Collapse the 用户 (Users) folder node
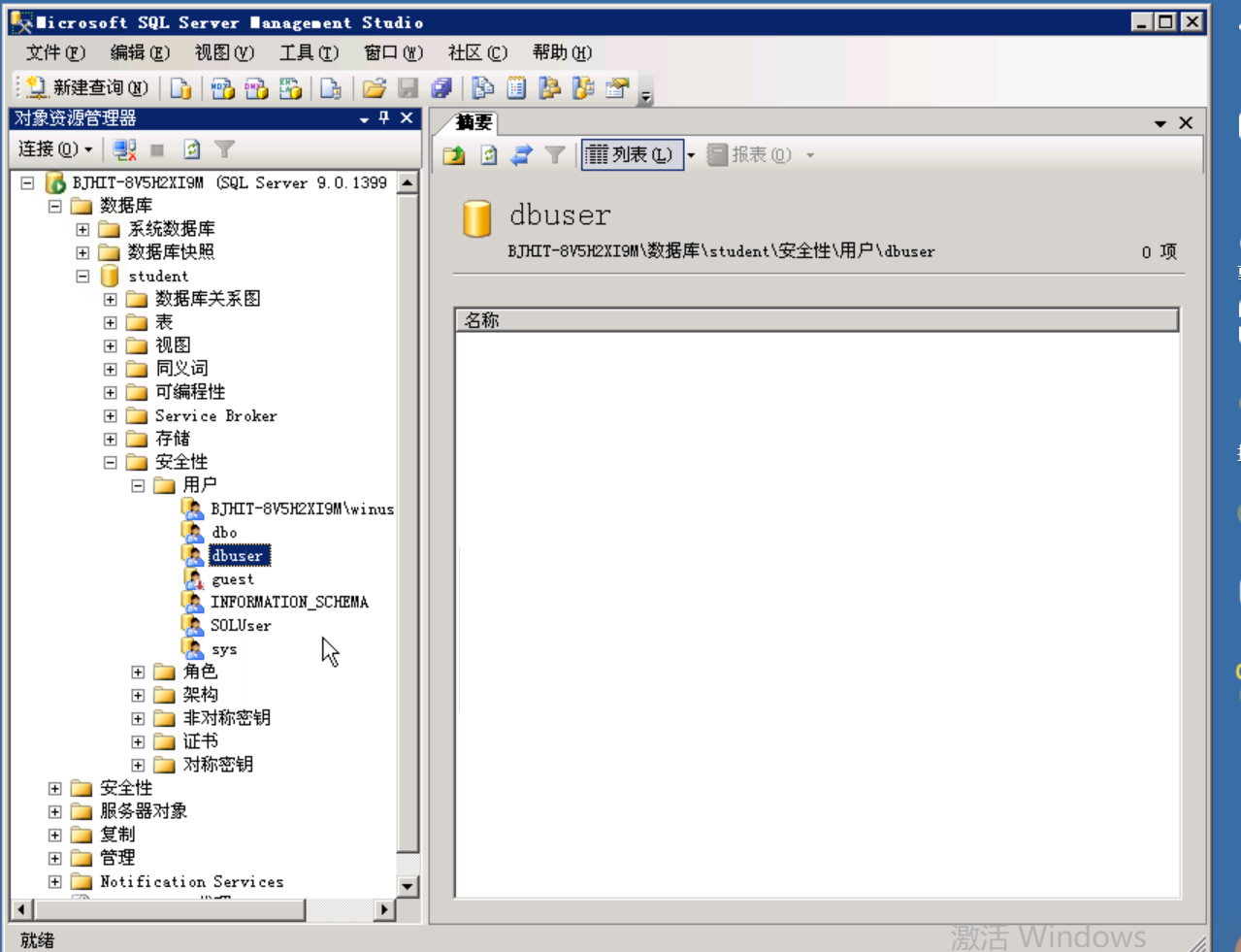The image size is (1241, 952). pos(138,486)
